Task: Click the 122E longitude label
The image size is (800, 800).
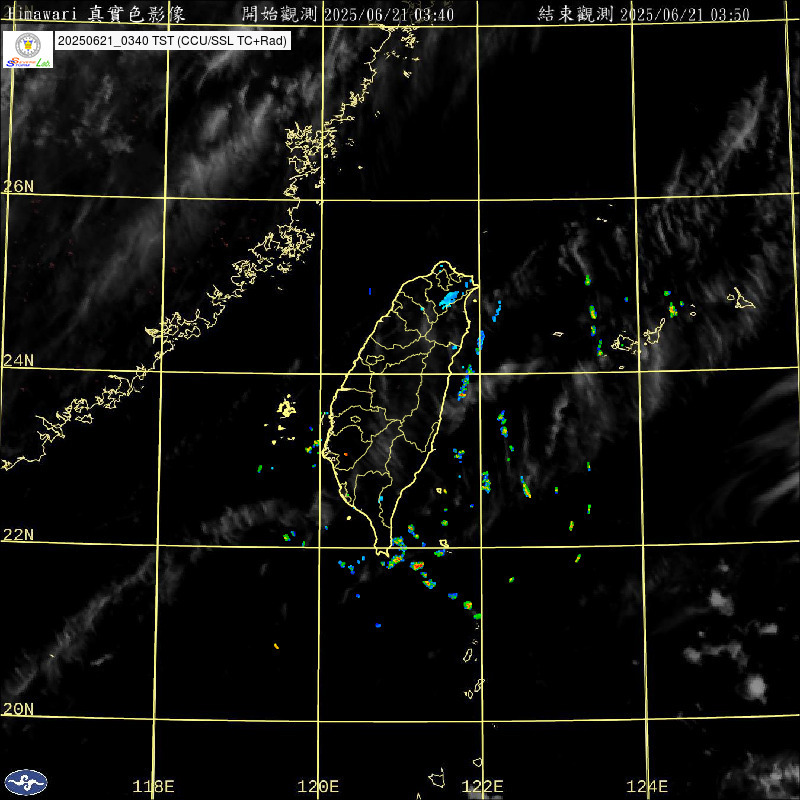Action: (482, 786)
